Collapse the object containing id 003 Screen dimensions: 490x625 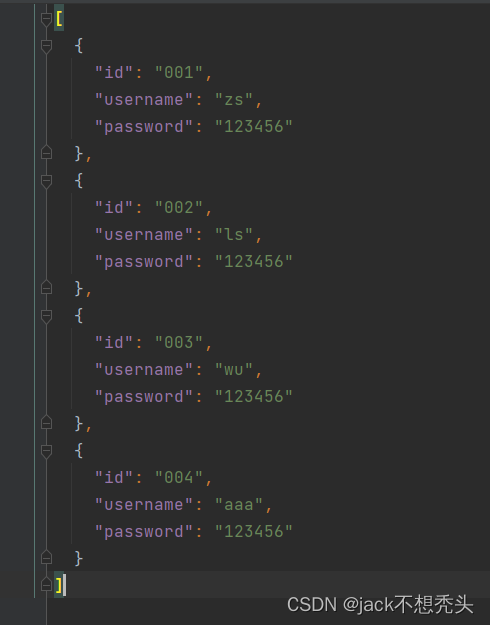(46, 316)
